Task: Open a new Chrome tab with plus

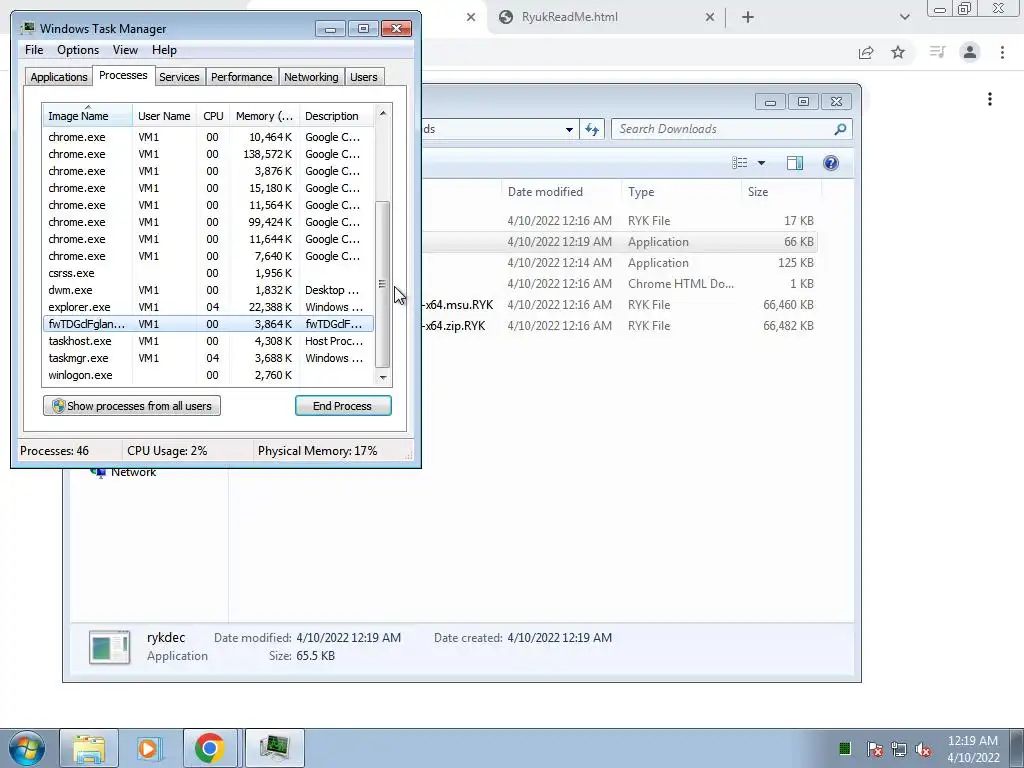Action: 748,18
